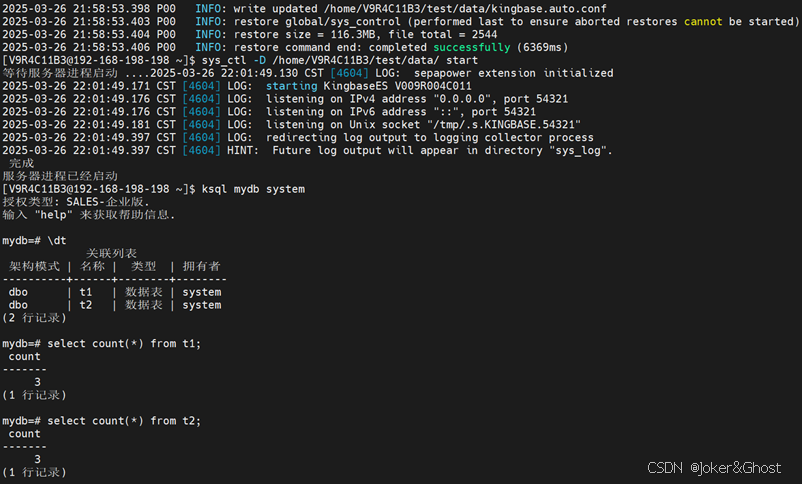Click the yellow word 'cannot'
Screen dimensions: 802x484
pos(703,21)
